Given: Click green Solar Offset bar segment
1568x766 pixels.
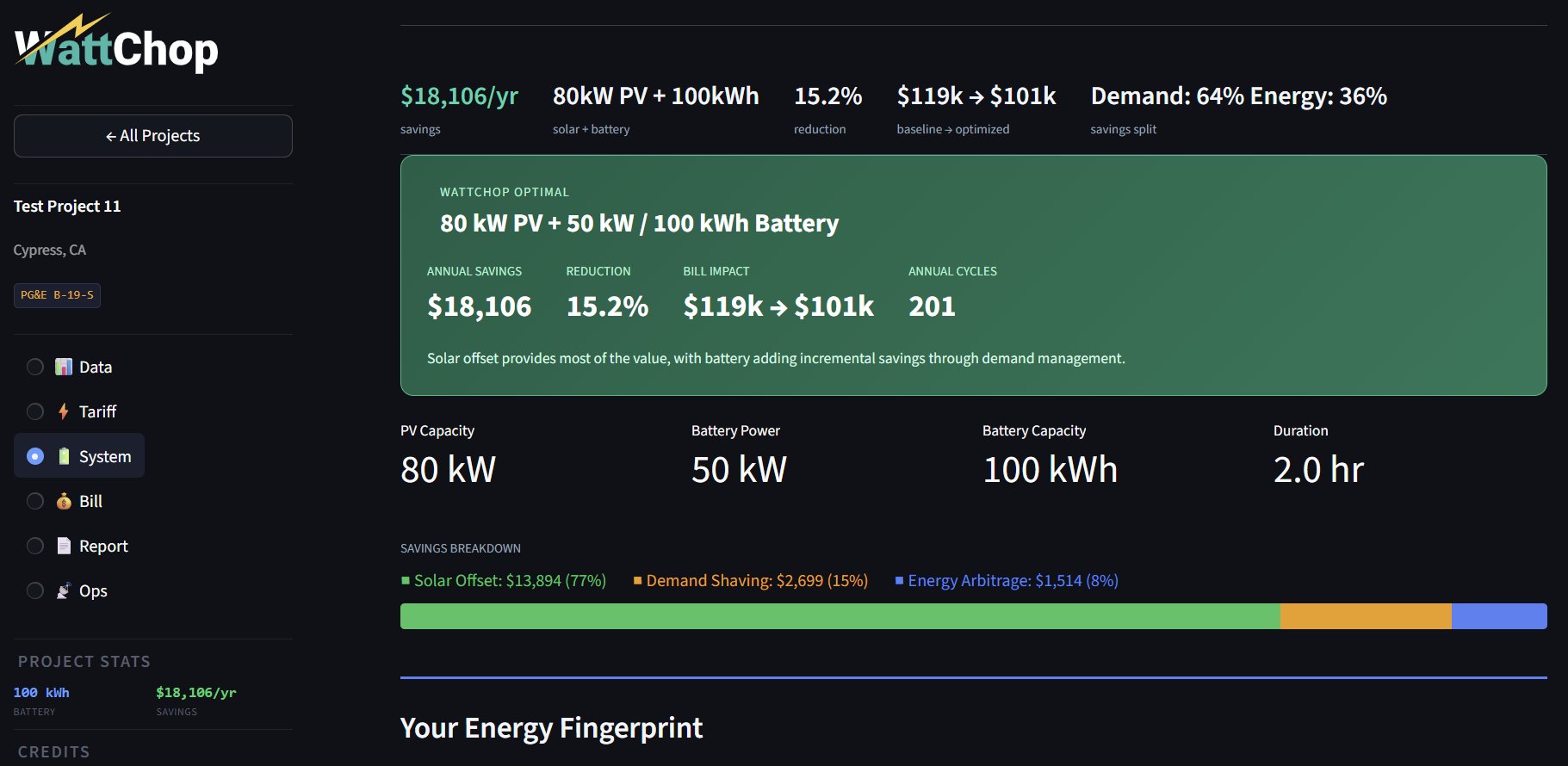Looking at the screenshot, I should tap(840, 616).
